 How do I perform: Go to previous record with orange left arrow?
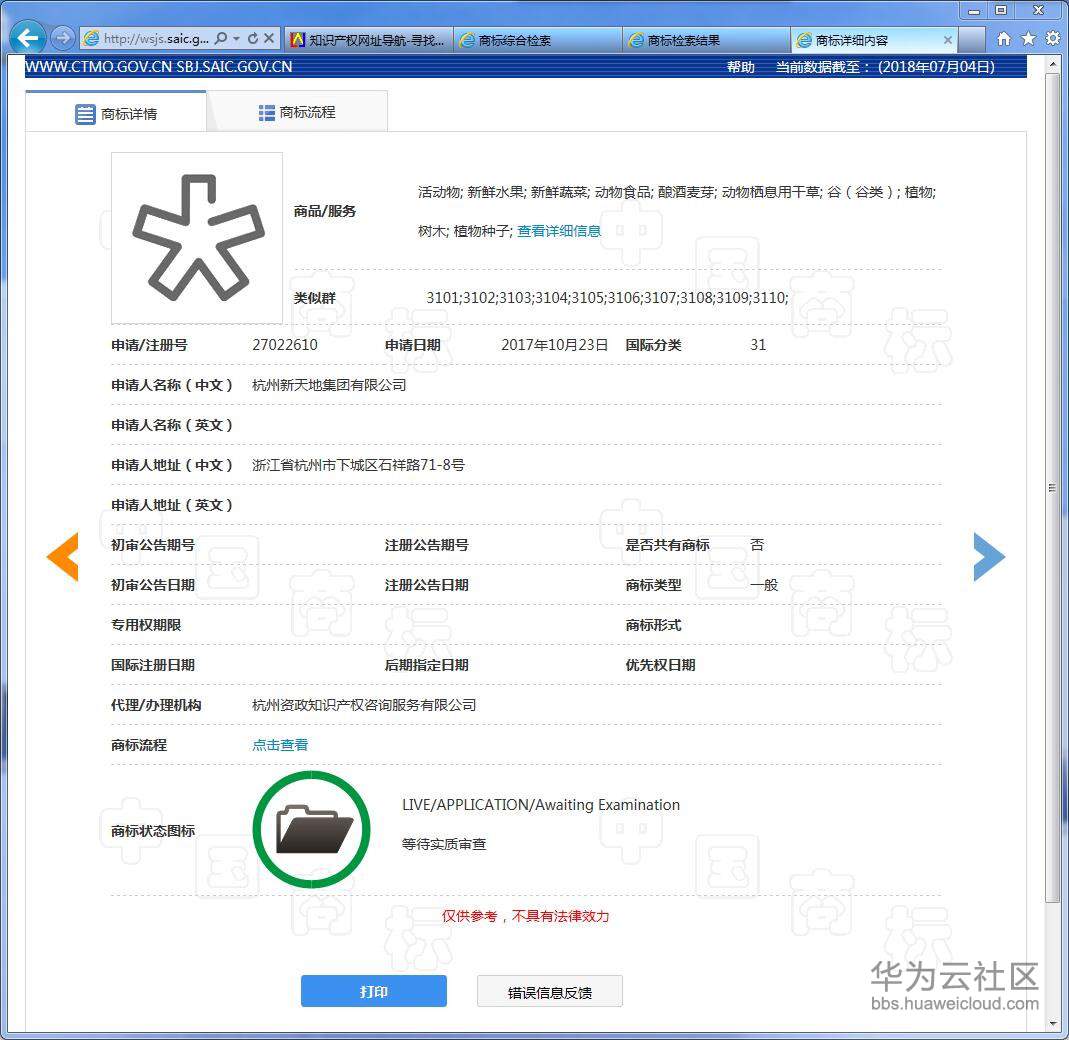(63, 557)
